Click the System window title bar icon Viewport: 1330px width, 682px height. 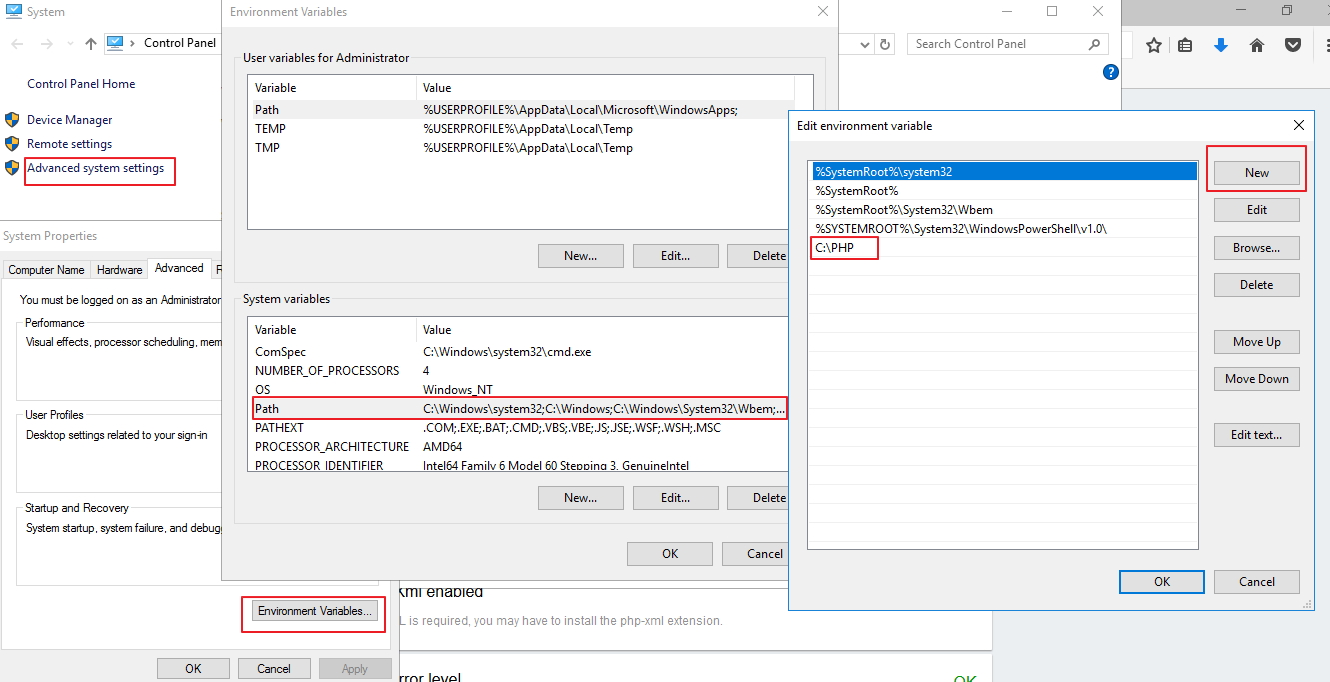click(14, 12)
